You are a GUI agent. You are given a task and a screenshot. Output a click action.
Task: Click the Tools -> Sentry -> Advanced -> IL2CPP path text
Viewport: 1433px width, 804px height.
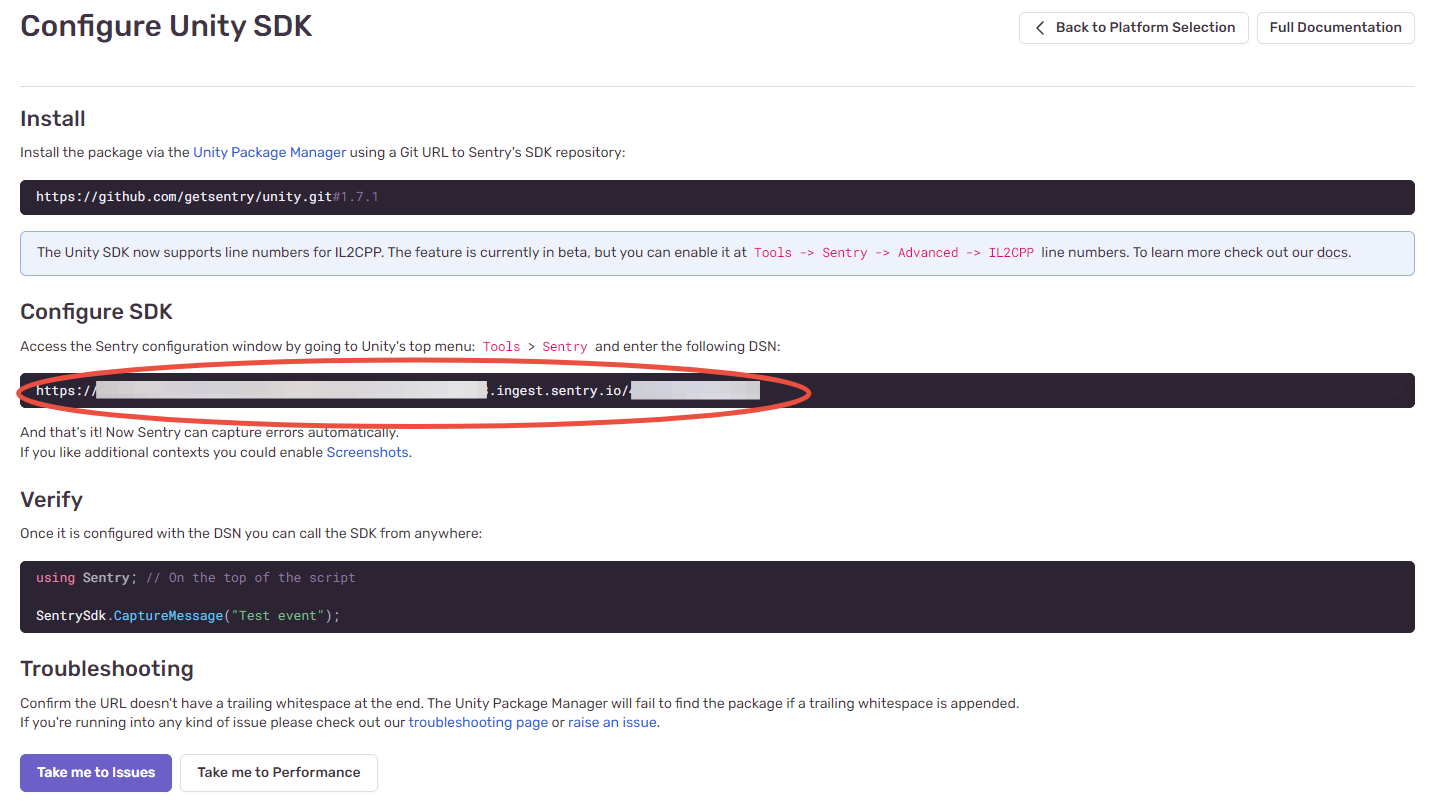point(894,253)
